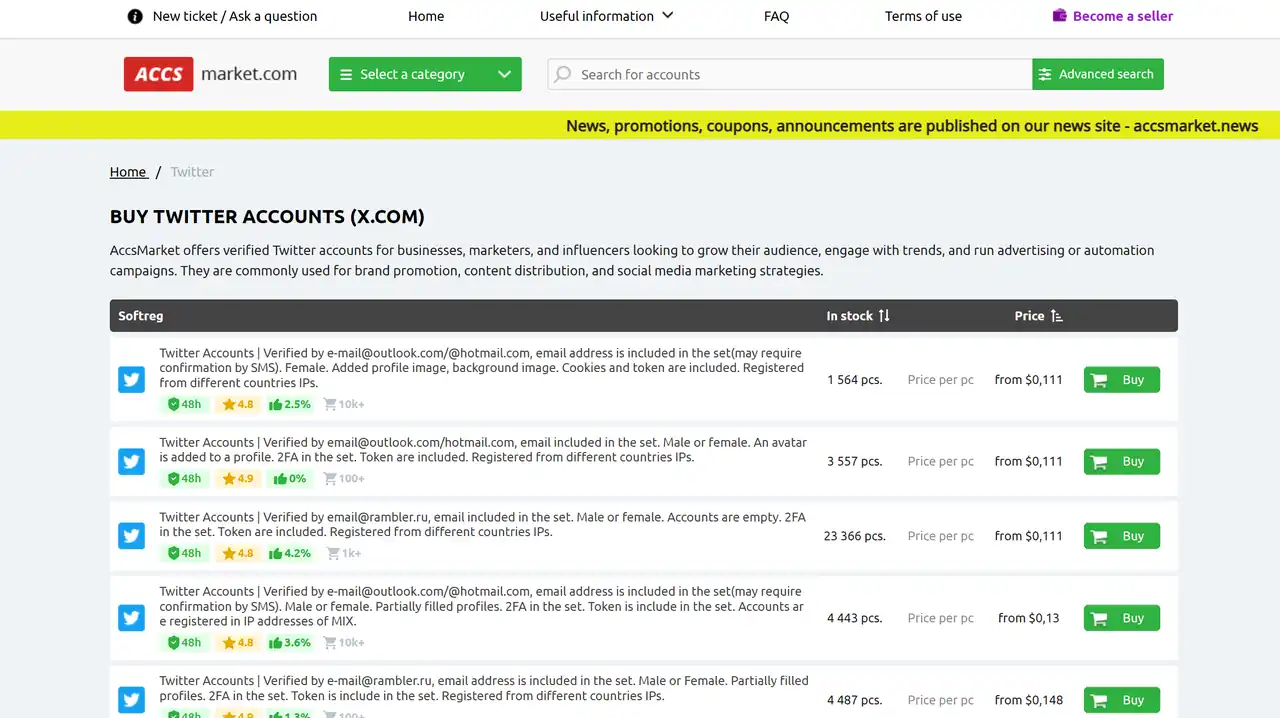Click the briefcase icon next to Become a seller
Screen dimensions: 1280x718
(1061, 15)
